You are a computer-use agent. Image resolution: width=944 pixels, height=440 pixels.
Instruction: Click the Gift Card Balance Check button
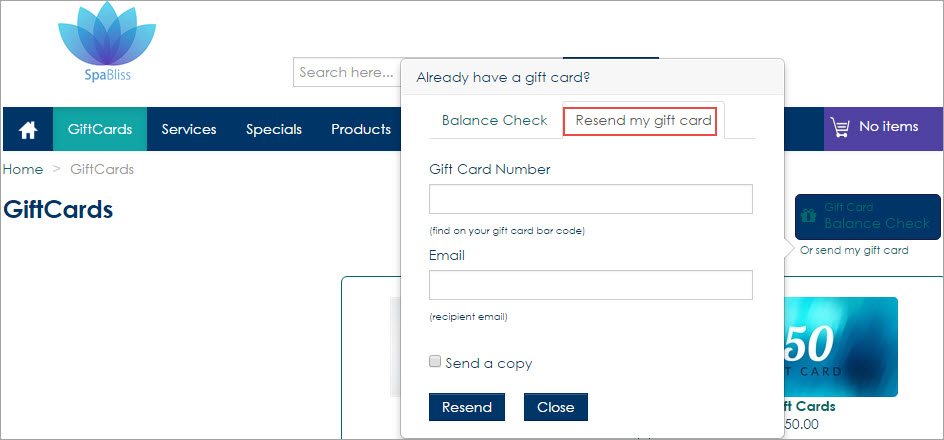click(x=868, y=217)
